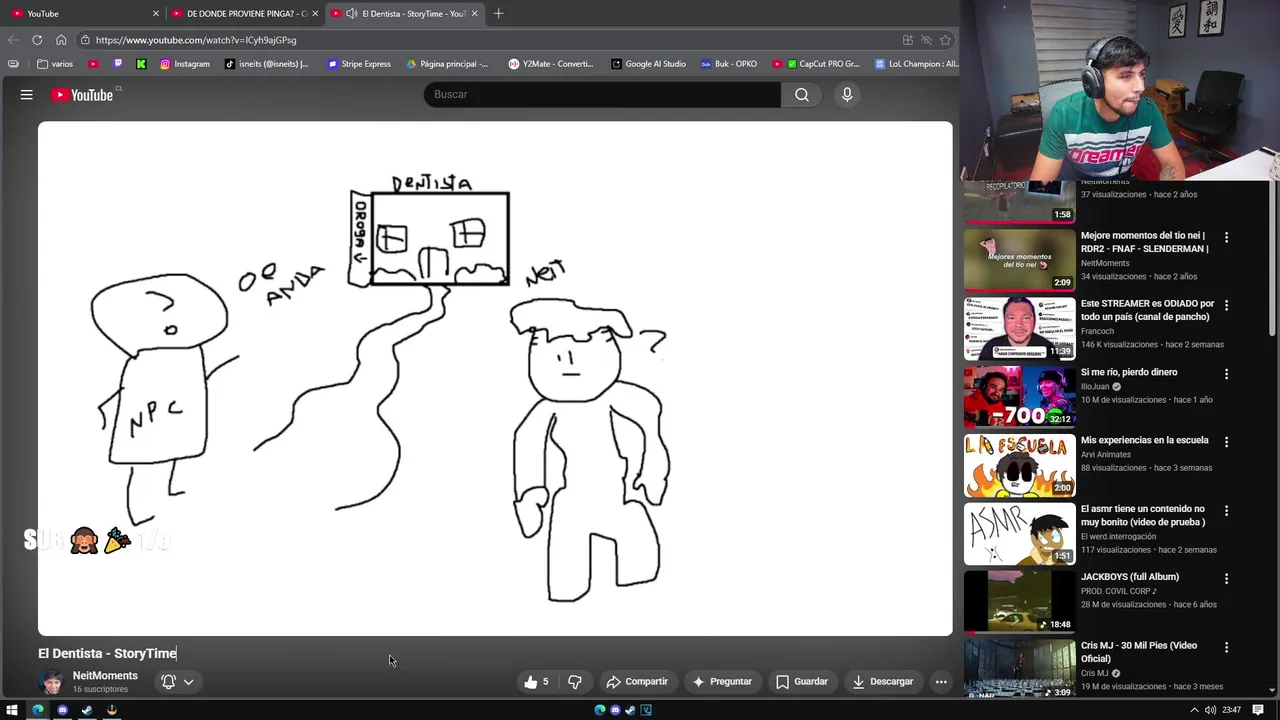Click the magnifier search button
The height and width of the screenshot is (720, 1280).
pos(802,94)
